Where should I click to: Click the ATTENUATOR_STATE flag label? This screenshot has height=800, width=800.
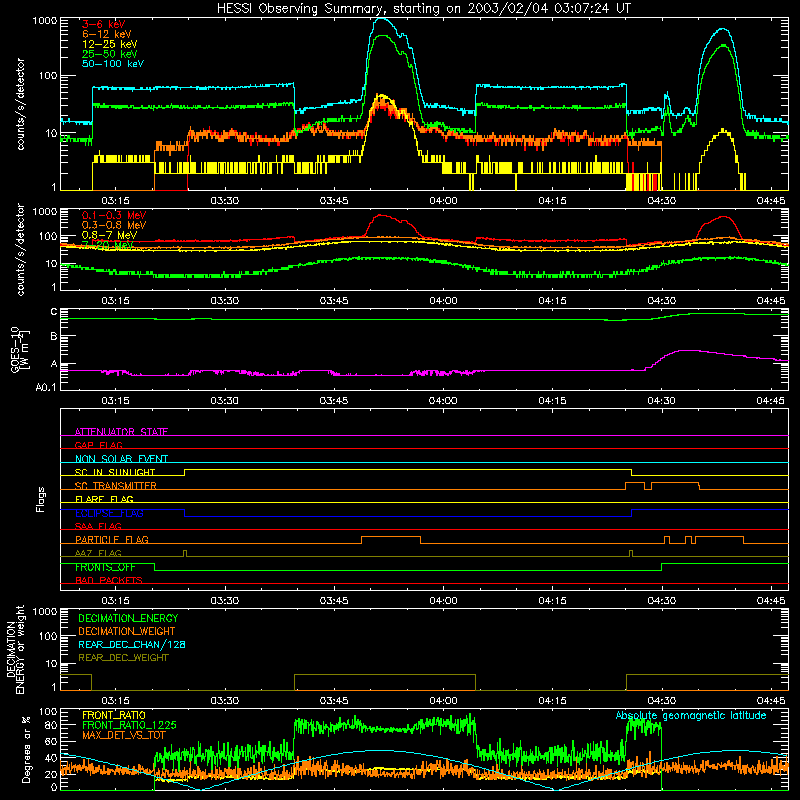click(121, 432)
